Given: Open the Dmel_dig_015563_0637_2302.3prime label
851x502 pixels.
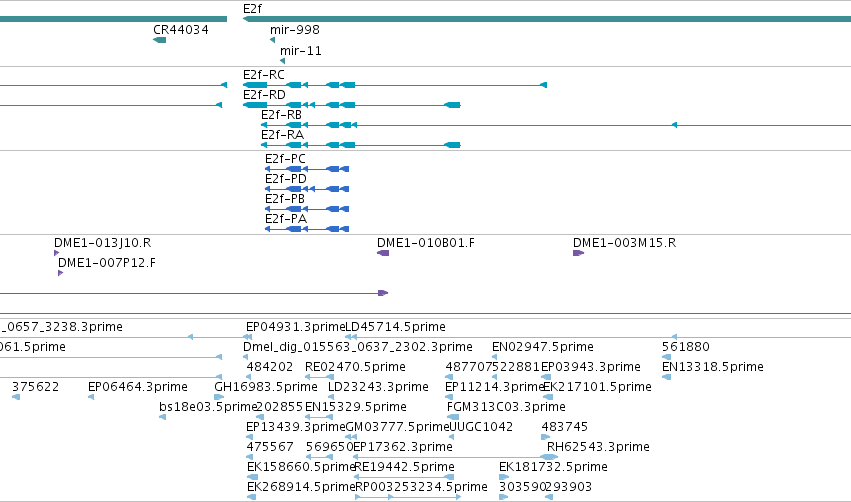Looking at the screenshot, I should click(x=358, y=347).
